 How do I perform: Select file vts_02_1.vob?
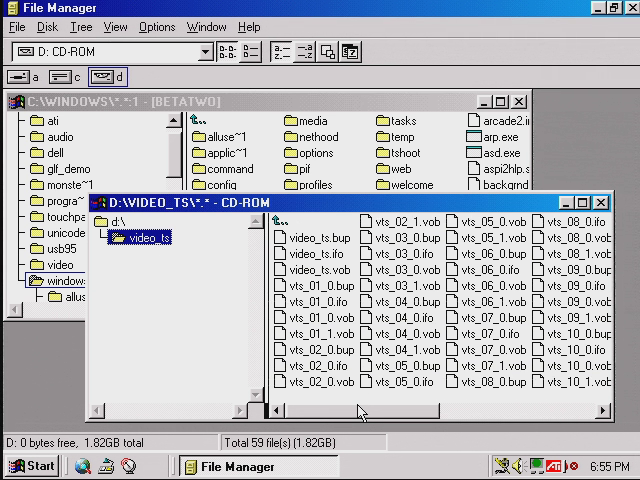pyautogui.click(x=400, y=222)
